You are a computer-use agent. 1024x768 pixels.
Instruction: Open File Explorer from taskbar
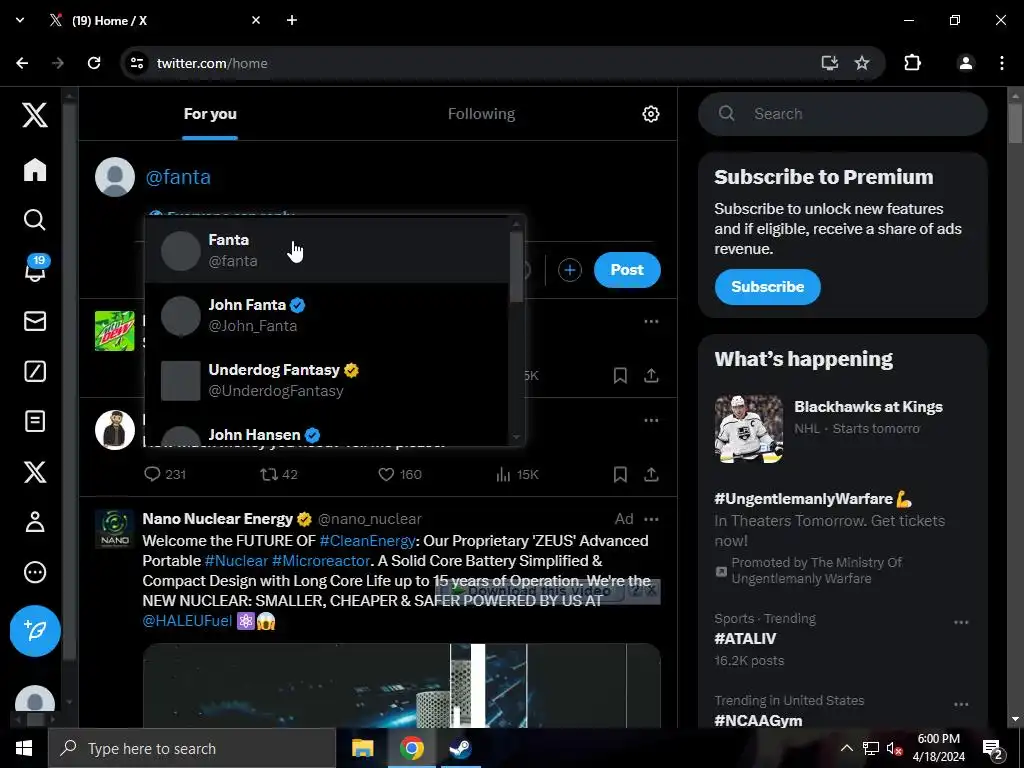click(362, 748)
